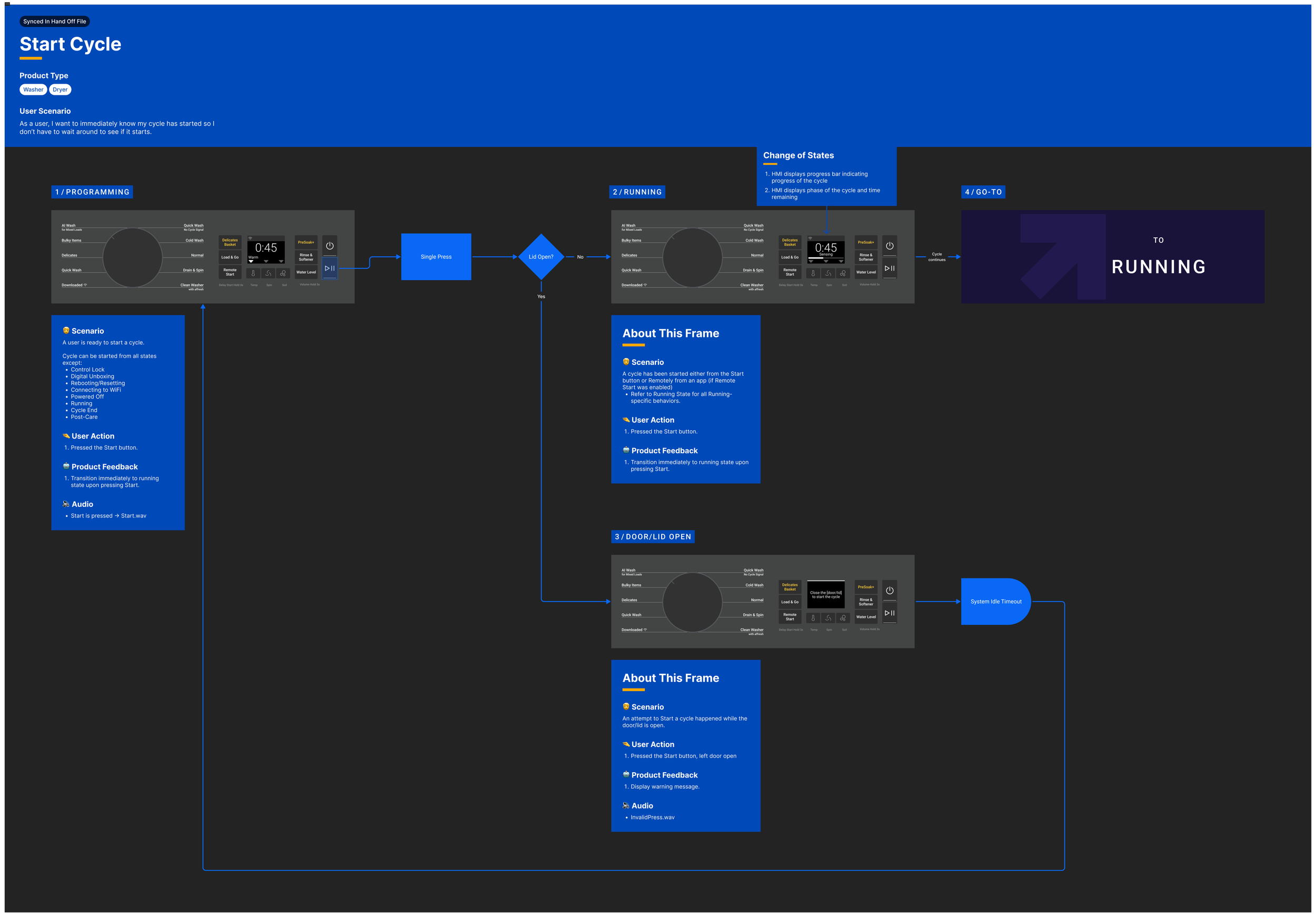This screenshot has height=917, width=1316.
Task: Click progress bar on Running display
Action: tap(825, 258)
